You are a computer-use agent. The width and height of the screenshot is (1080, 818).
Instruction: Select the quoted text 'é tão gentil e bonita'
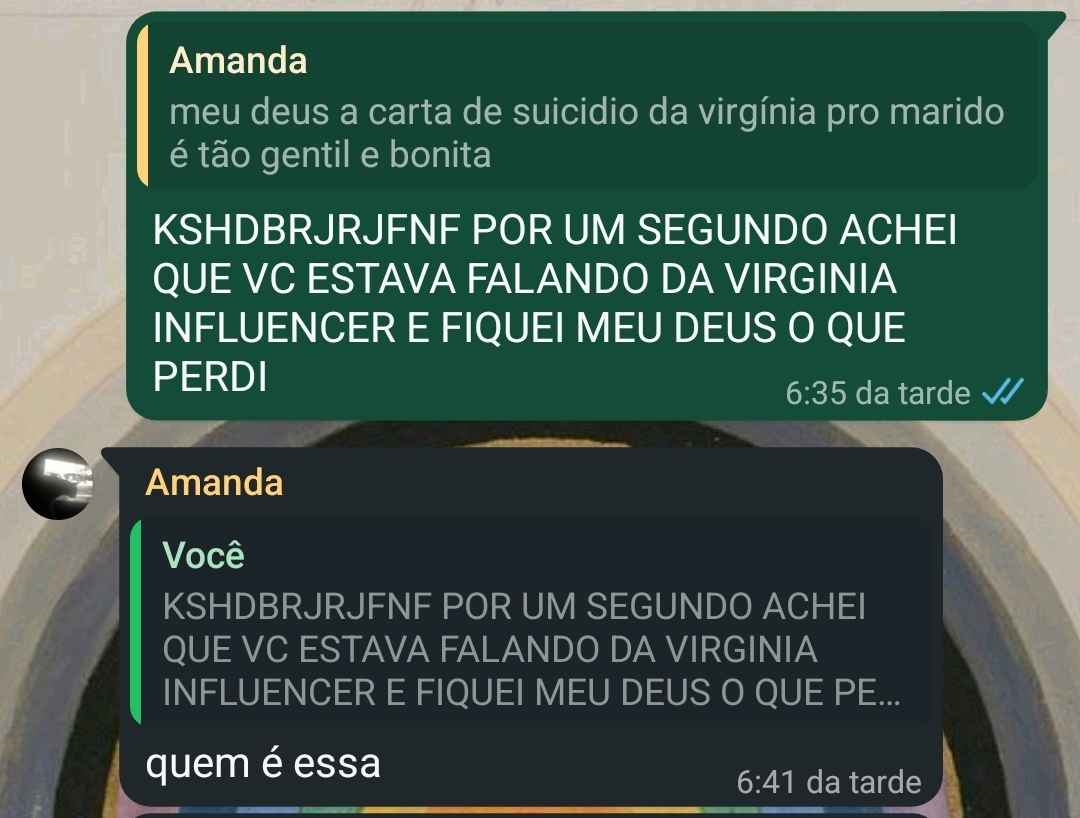point(330,154)
